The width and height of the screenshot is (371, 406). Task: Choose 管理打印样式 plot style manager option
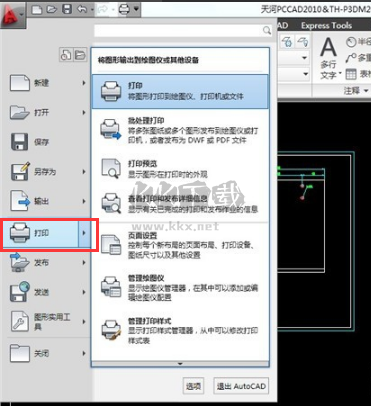[180, 331]
